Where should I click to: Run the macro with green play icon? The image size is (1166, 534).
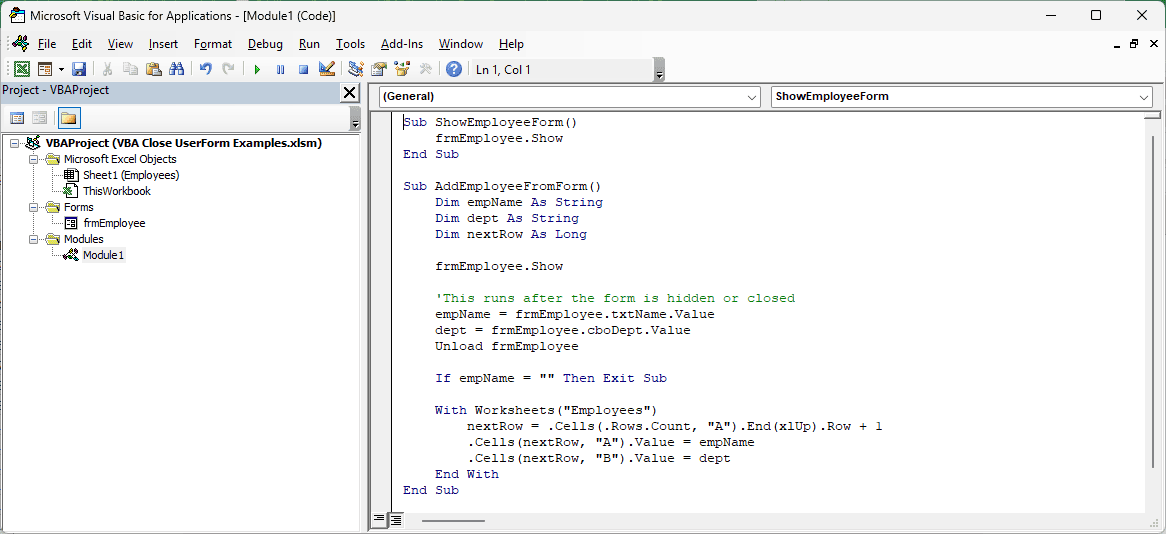tap(257, 69)
